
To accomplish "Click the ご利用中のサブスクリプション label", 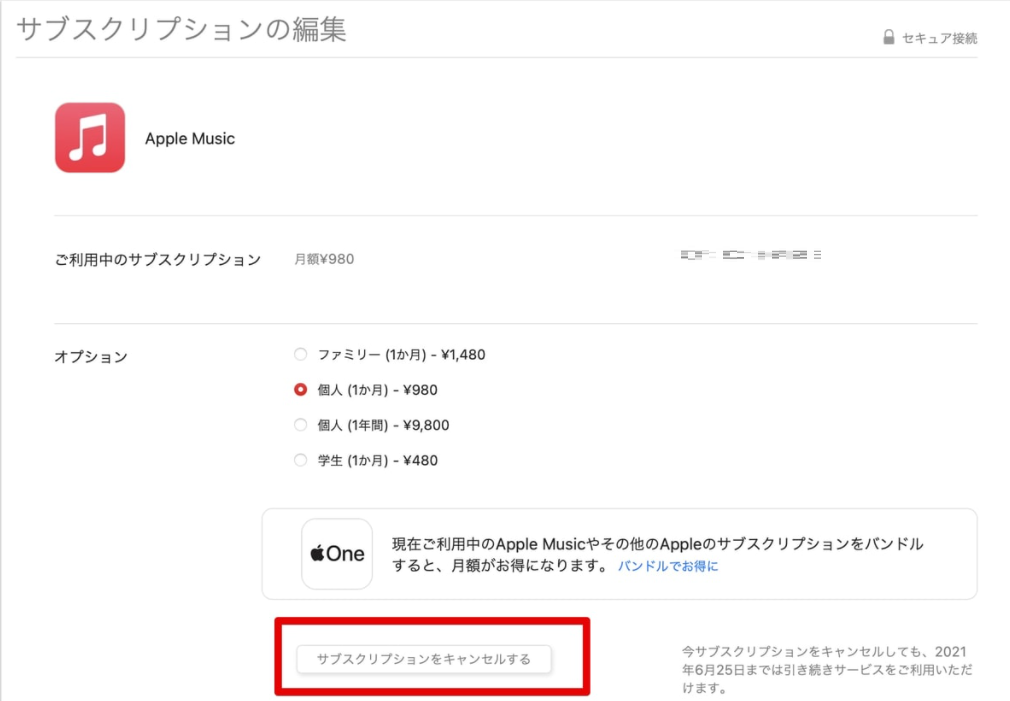I will click(x=158, y=260).
